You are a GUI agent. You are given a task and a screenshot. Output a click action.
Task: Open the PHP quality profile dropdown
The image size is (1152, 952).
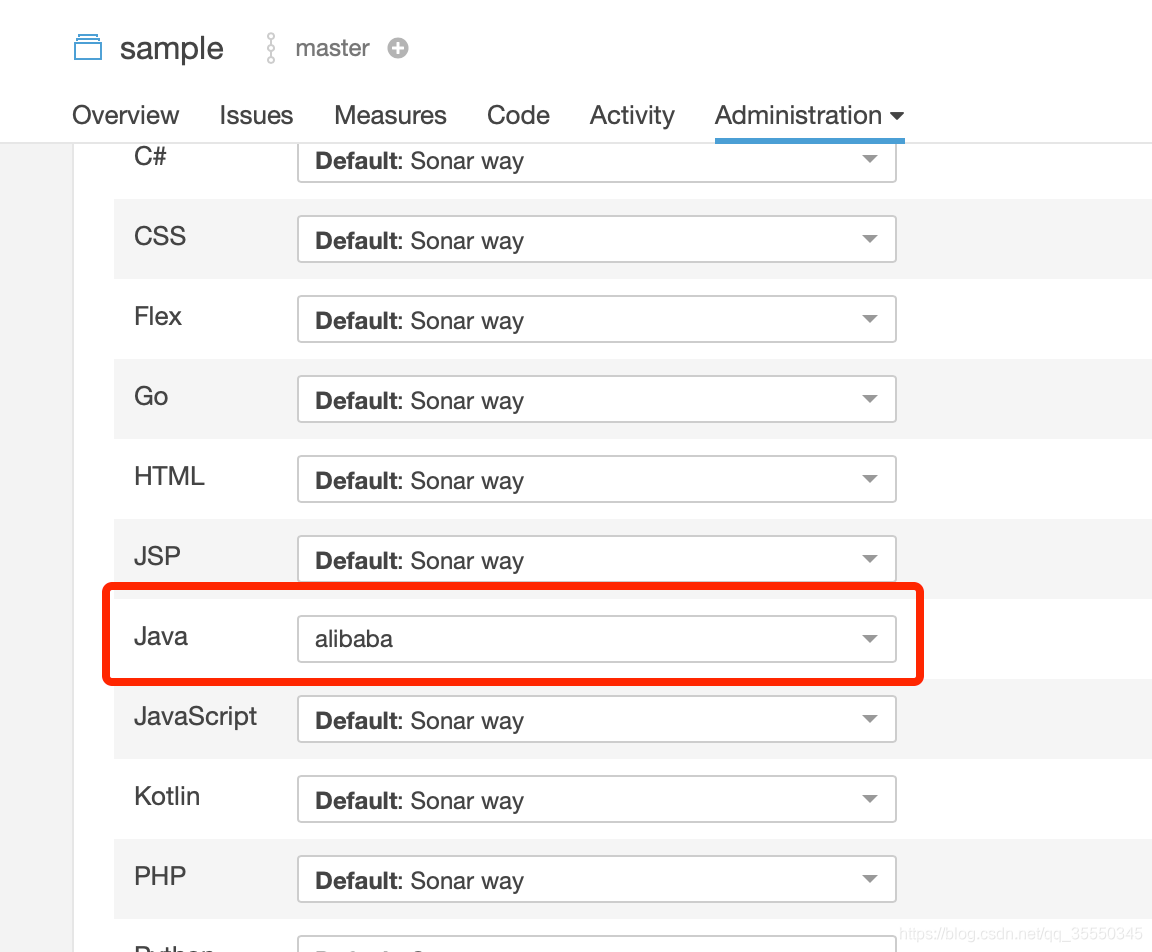point(597,879)
